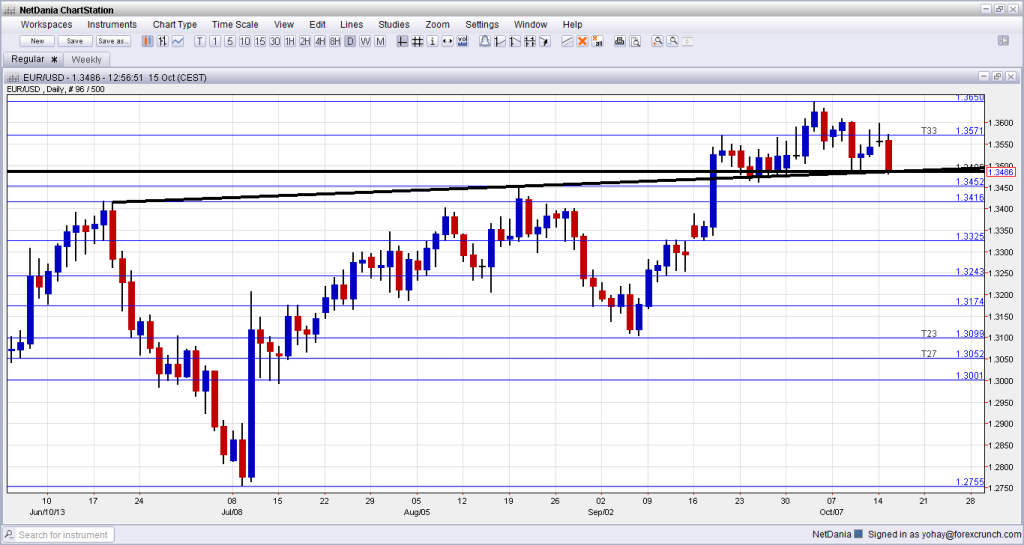This screenshot has width=1024, height=545.
Task: Select the tick (T) time scale
Action: [200, 41]
